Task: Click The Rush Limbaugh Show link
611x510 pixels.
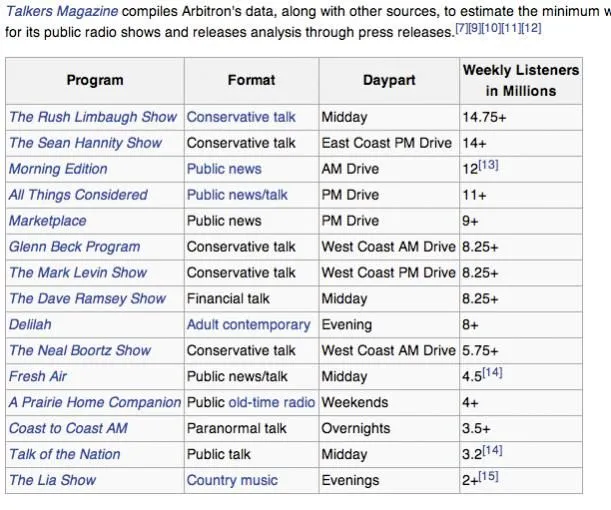Action: (93, 117)
